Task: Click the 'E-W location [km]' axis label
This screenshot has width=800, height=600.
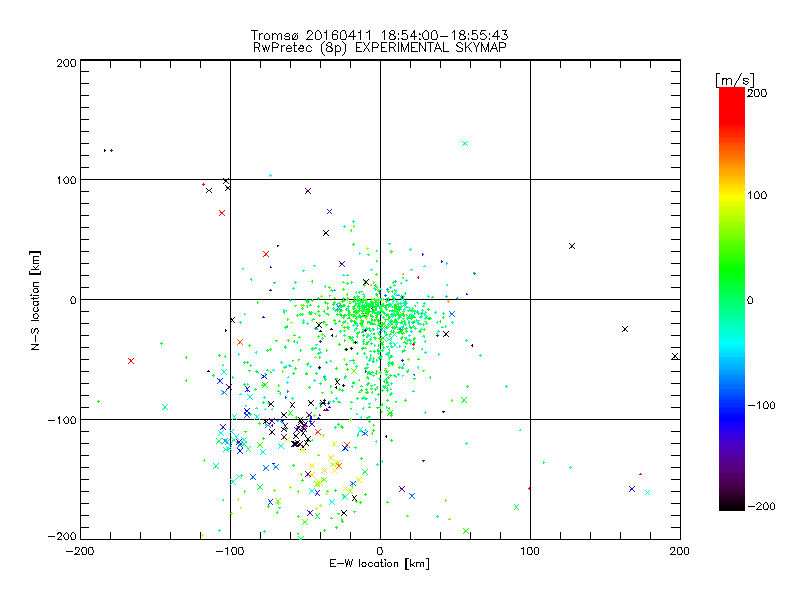Action: click(x=380, y=563)
